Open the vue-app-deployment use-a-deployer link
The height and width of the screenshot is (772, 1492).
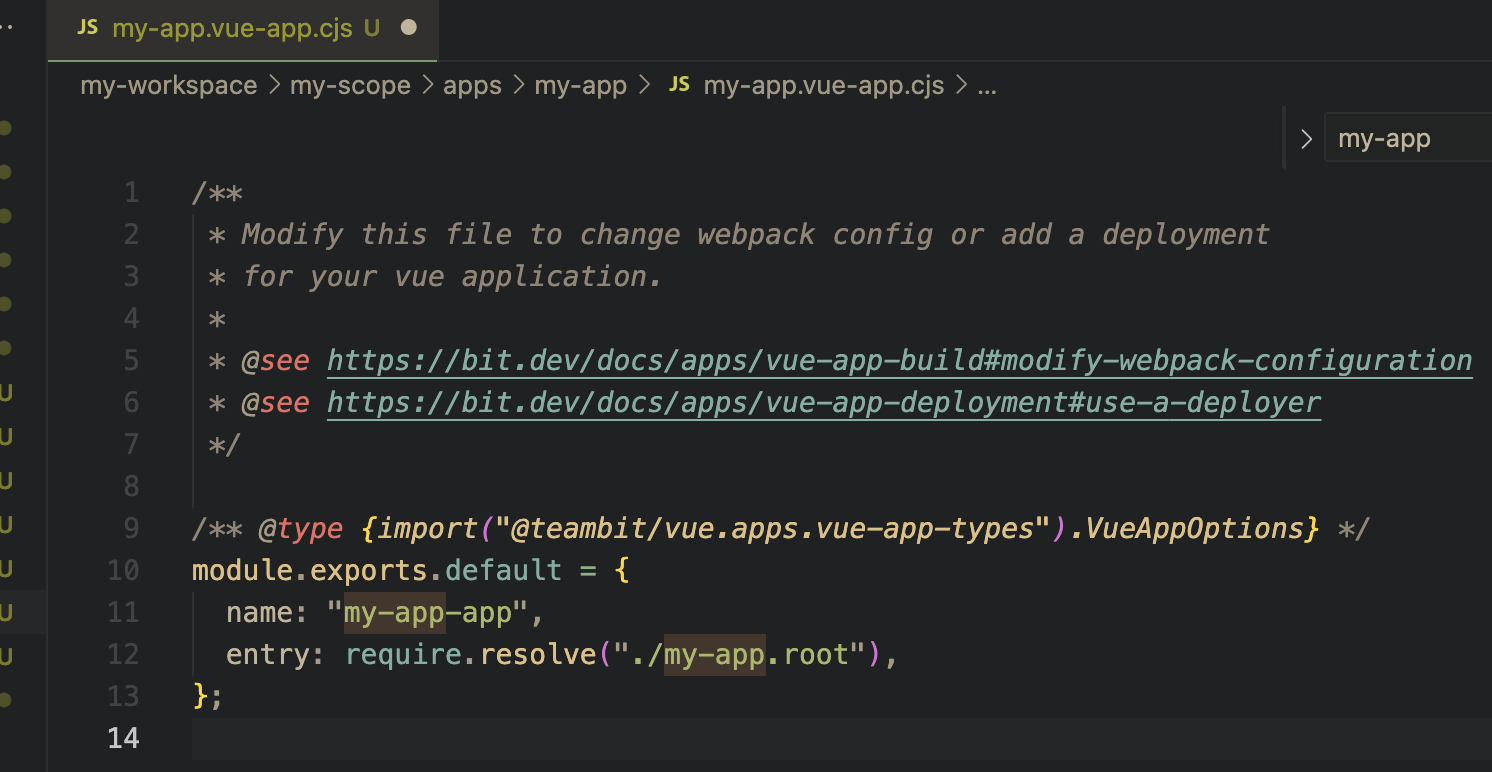click(824, 402)
